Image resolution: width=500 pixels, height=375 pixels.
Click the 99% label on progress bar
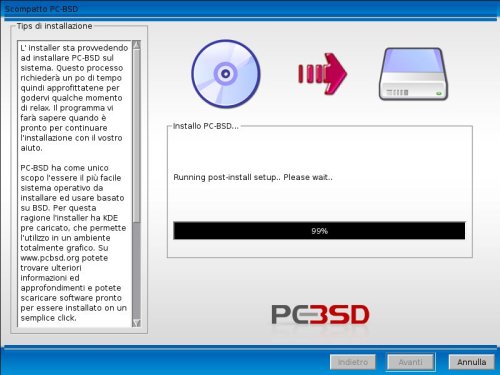pyautogui.click(x=320, y=231)
